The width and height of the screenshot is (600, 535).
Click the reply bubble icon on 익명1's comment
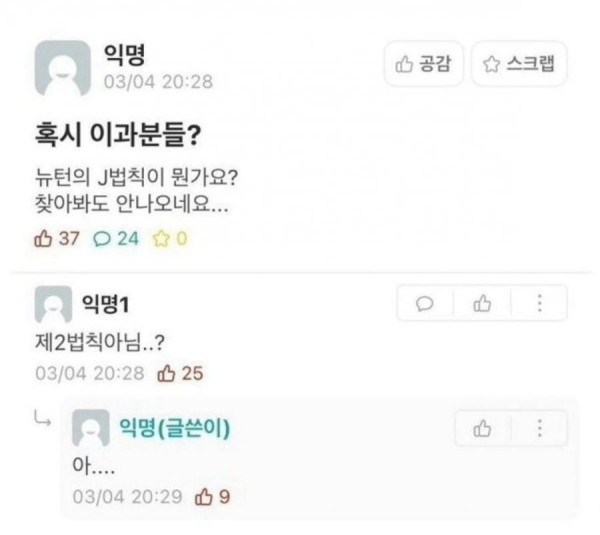point(424,303)
